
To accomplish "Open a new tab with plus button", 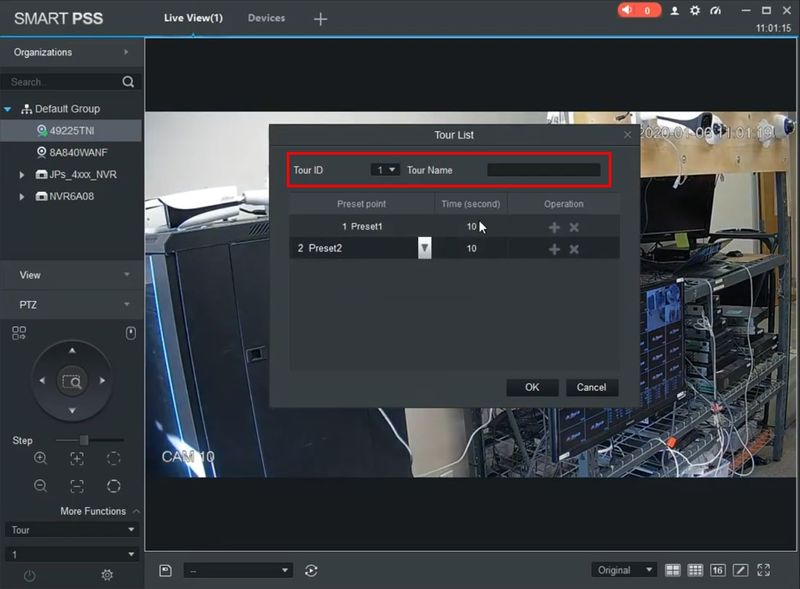I will (x=320, y=19).
